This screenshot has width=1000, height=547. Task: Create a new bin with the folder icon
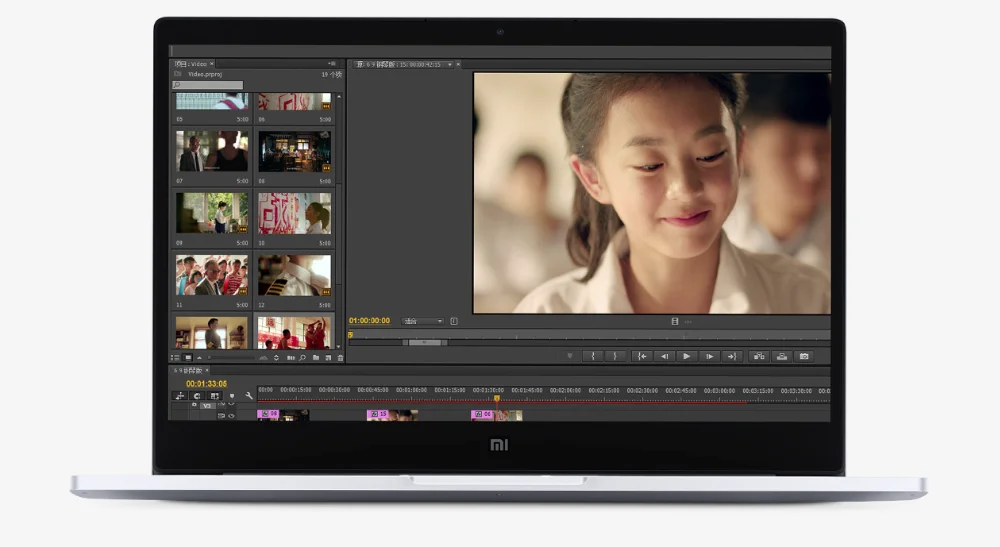pyautogui.click(x=316, y=358)
